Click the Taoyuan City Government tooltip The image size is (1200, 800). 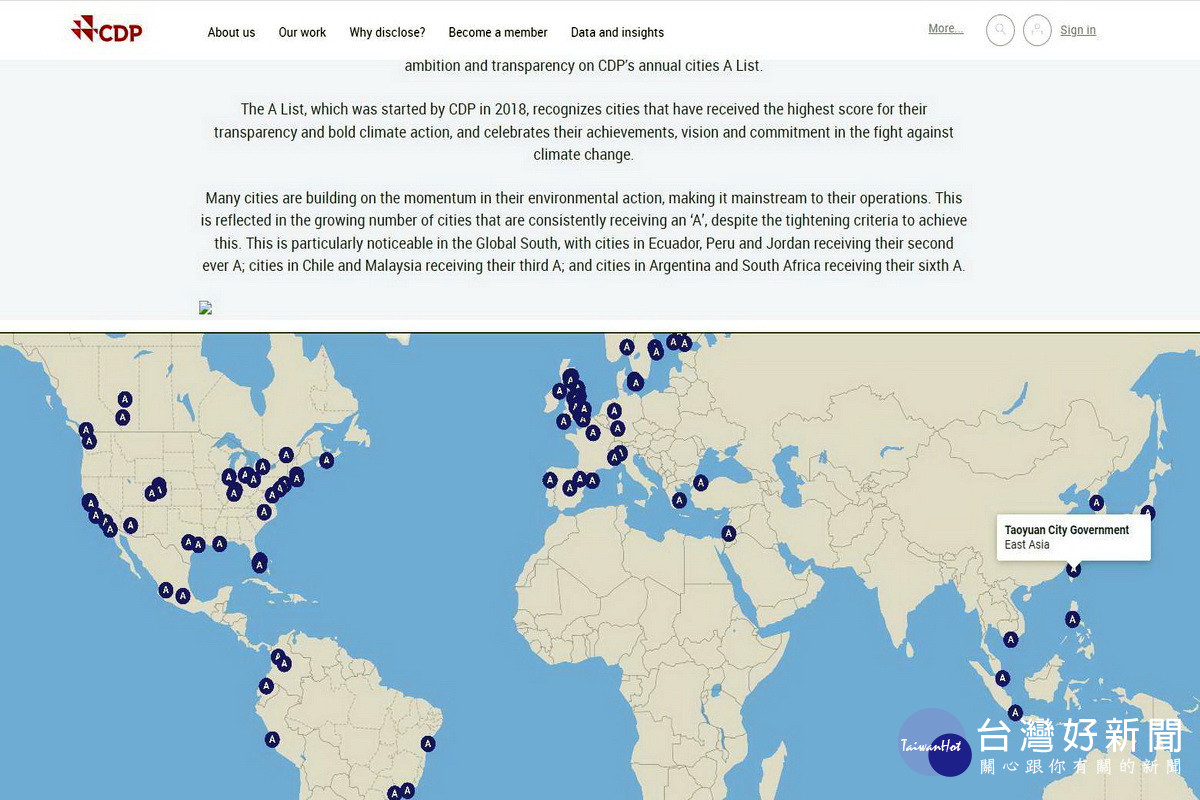[x=1074, y=538]
